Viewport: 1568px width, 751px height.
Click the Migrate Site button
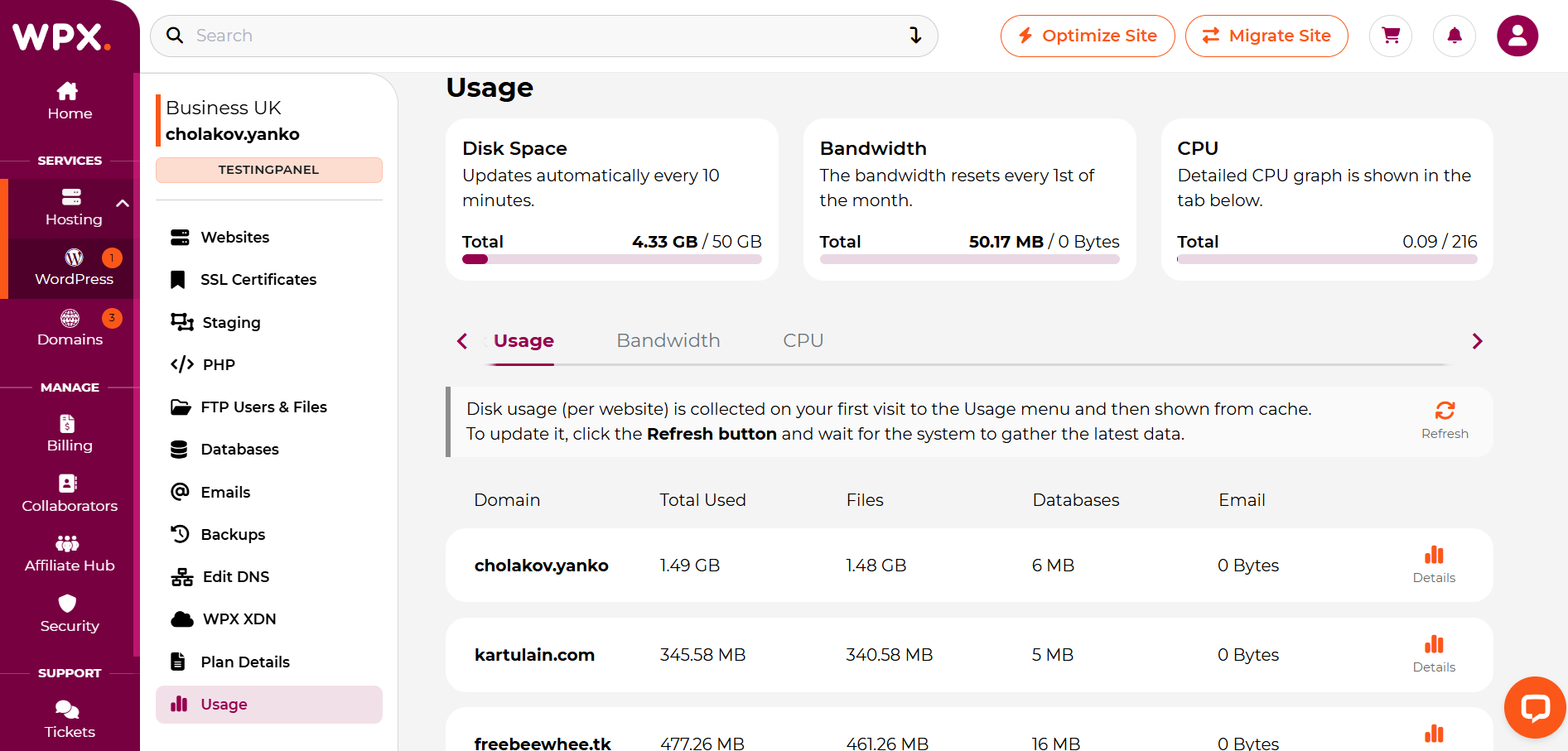(x=1266, y=36)
